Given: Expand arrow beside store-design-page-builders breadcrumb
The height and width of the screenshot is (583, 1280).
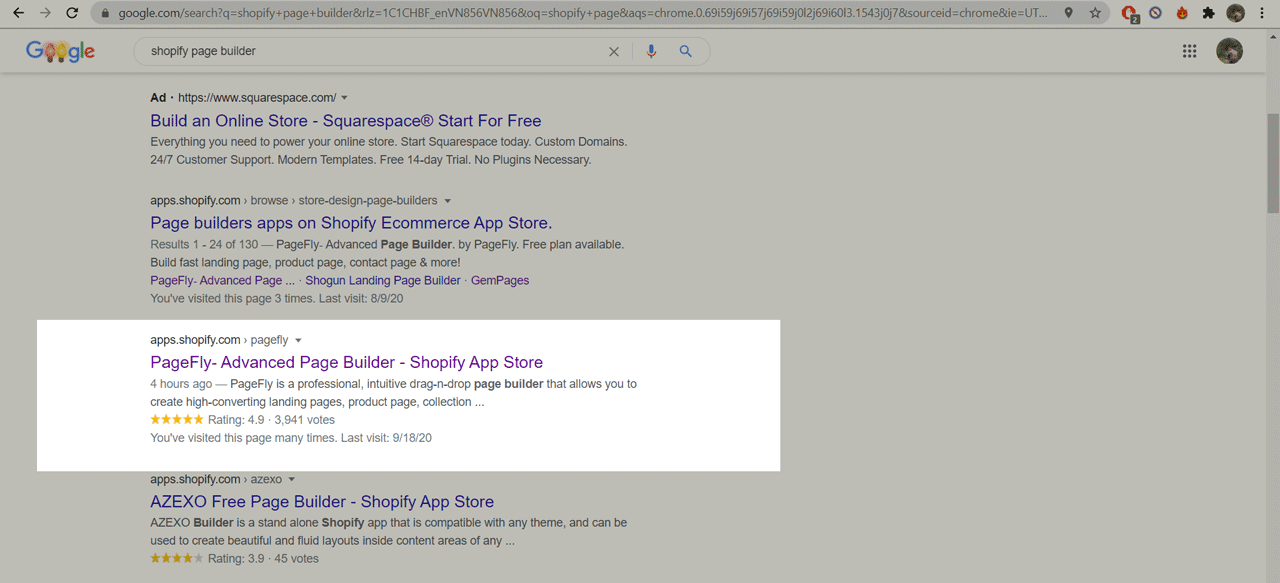Looking at the screenshot, I should pyautogui.click(x=448, y=201).
